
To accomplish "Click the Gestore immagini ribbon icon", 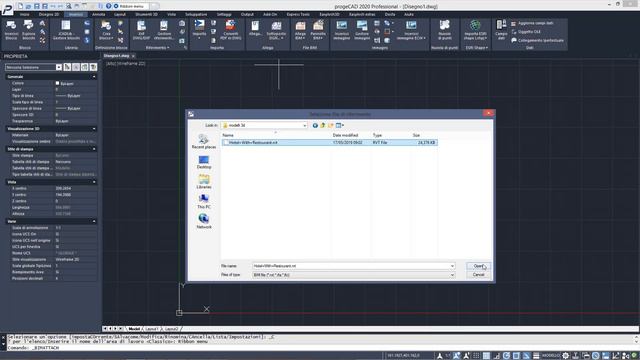I will 362,30.
